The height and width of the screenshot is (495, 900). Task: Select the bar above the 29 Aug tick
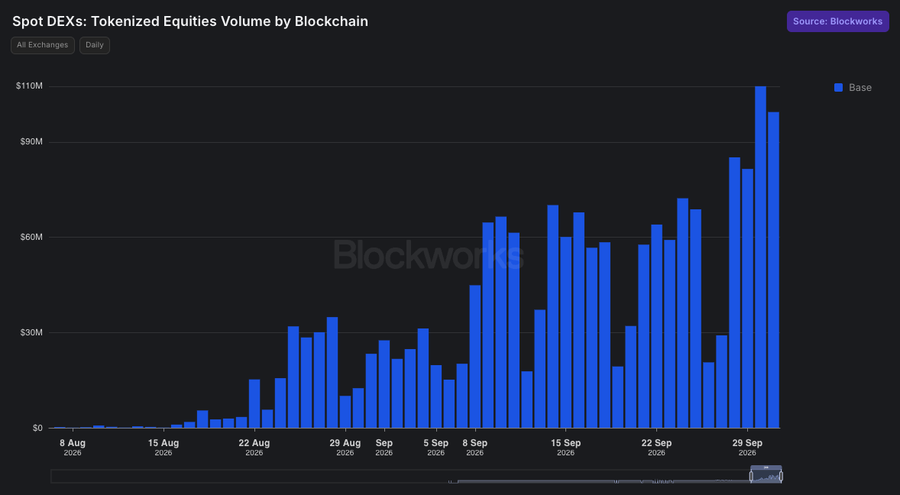(346, 412)
